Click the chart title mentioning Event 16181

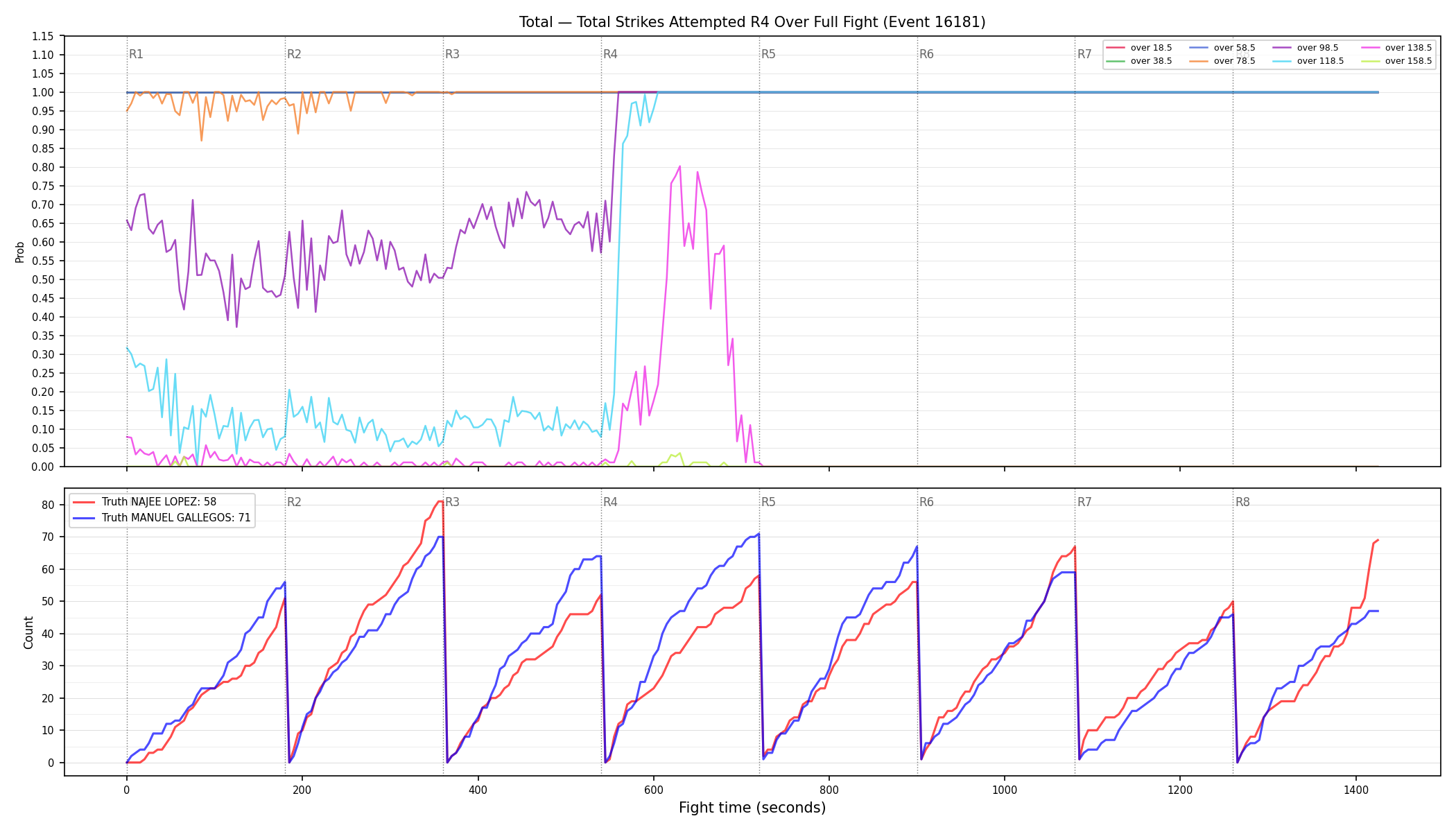[x=752, y=22]
